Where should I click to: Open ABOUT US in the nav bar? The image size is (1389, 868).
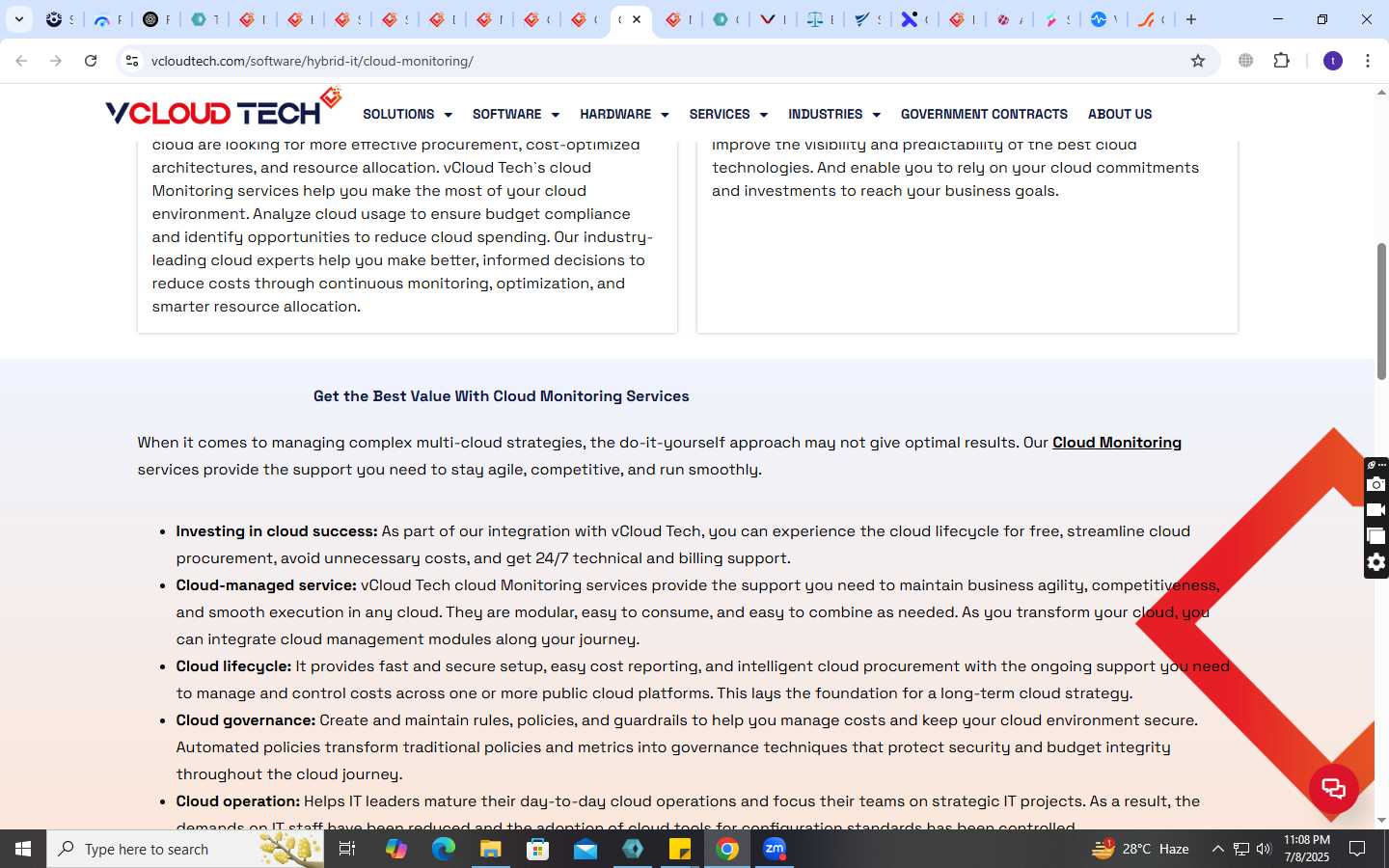tap(1120, 114)
